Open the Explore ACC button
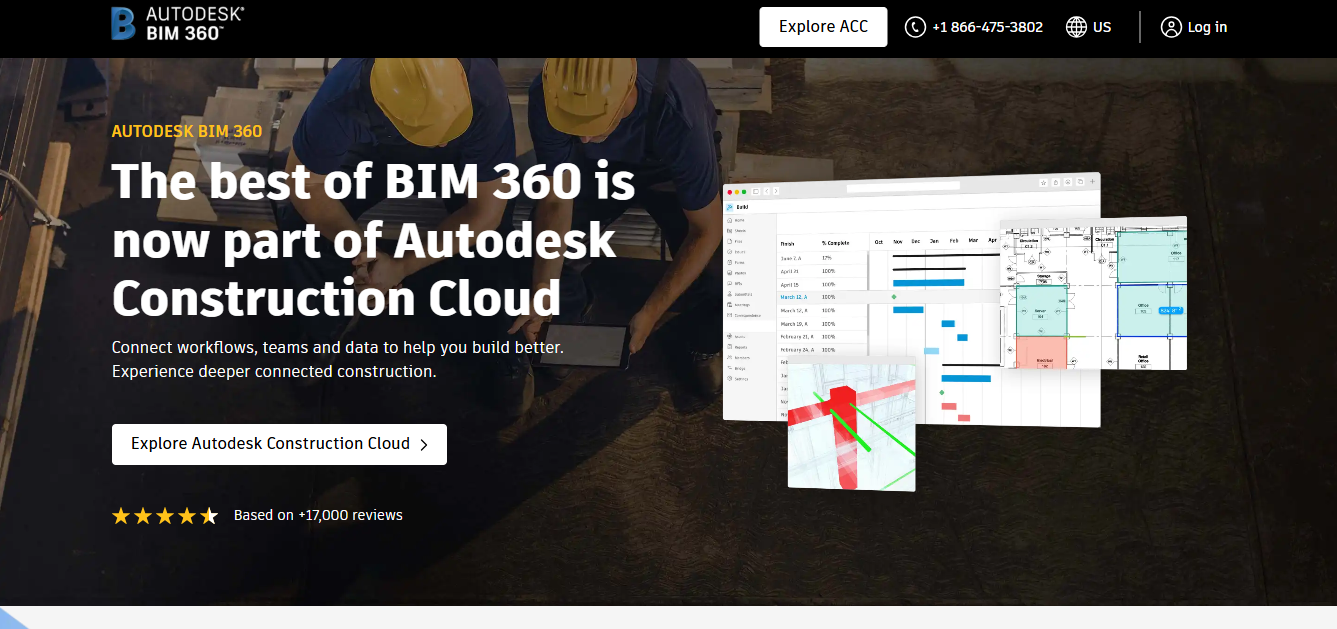The image size is (1337, 629). coord(823,27)
